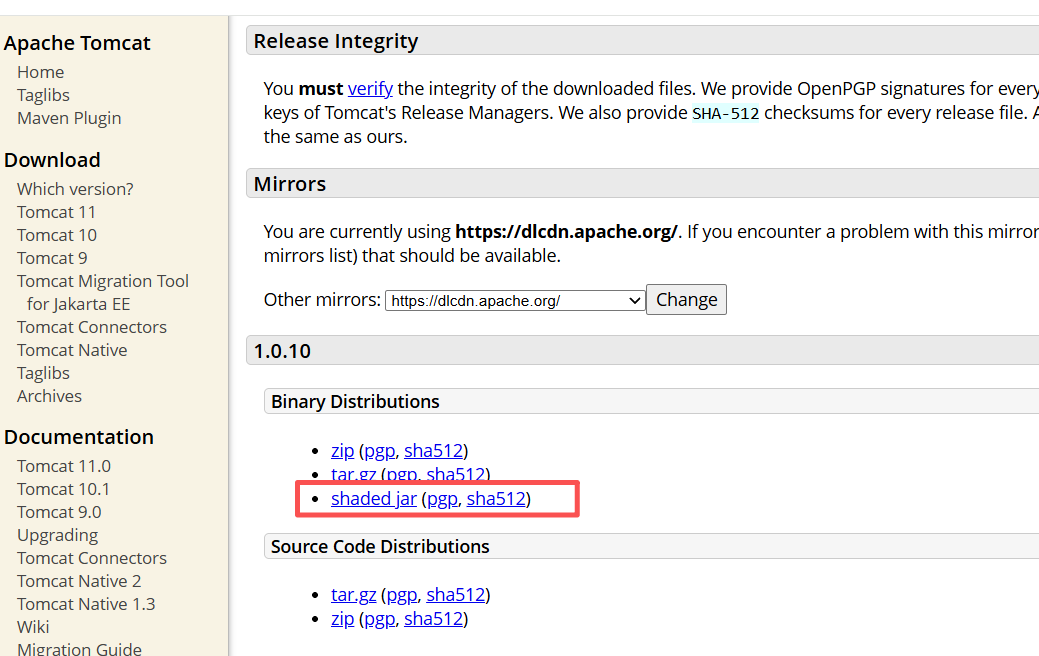Select Which version? under Download

point(75,189)
